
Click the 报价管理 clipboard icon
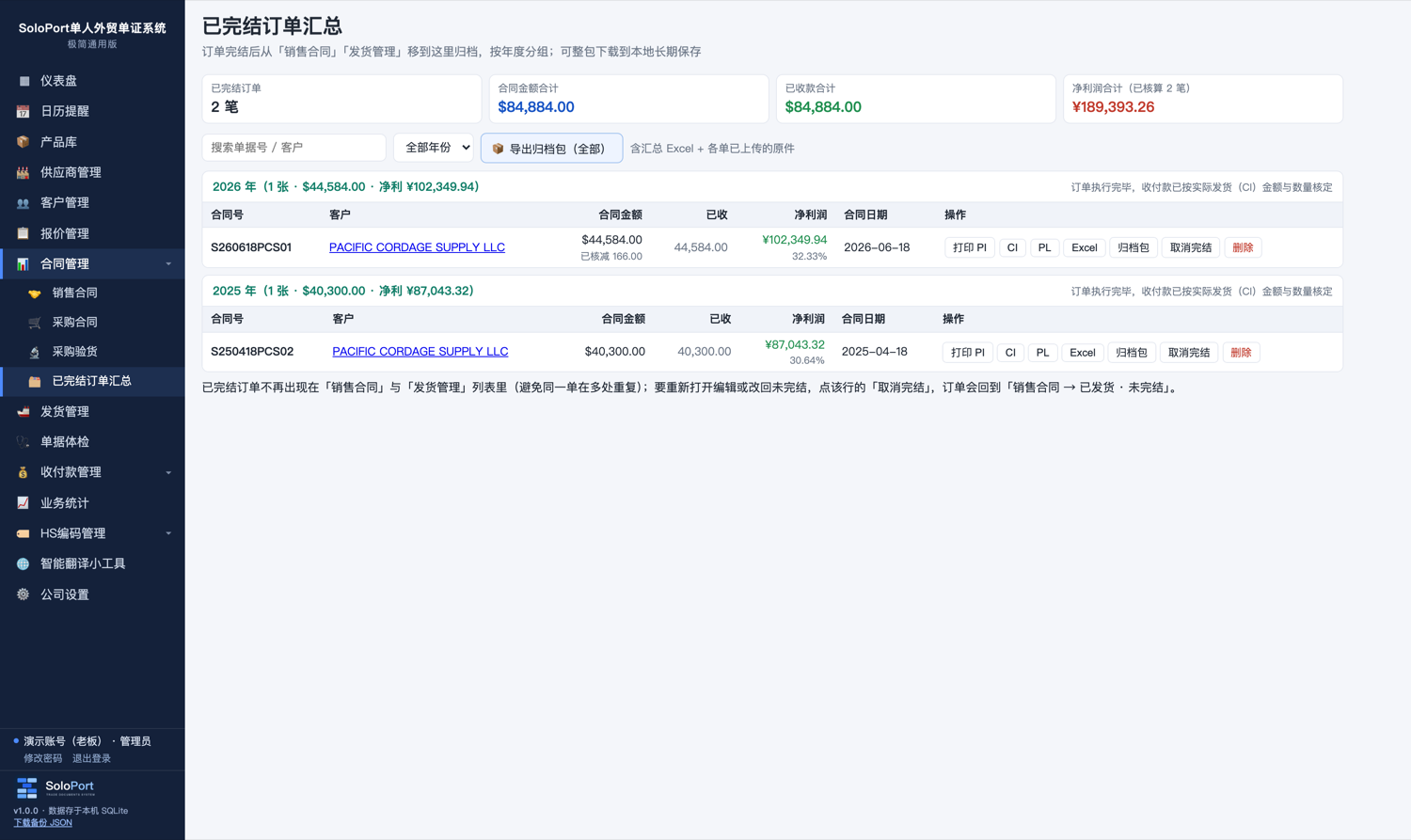point(24,233)
